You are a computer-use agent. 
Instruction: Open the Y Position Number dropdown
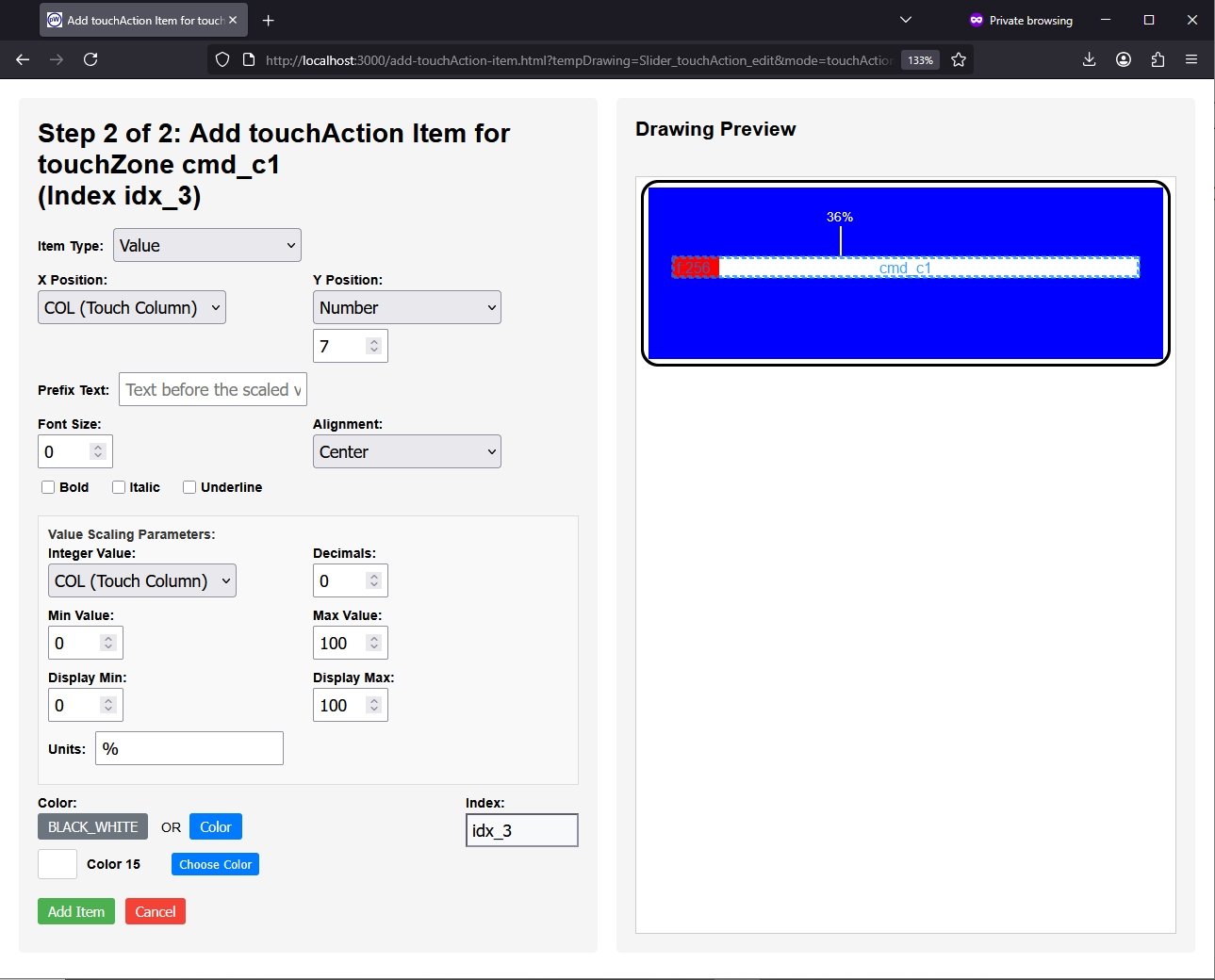406,307
